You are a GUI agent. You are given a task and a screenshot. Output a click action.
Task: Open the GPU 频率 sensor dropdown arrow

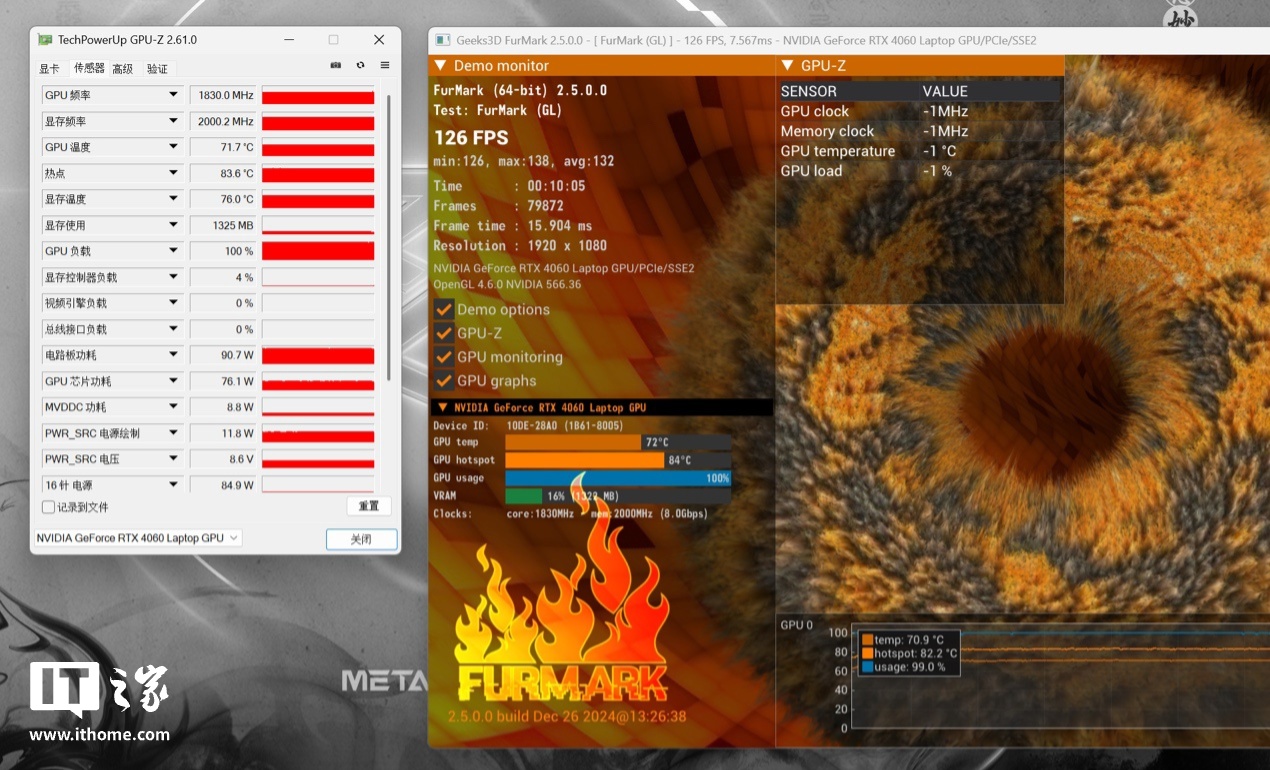pos(172,95)
